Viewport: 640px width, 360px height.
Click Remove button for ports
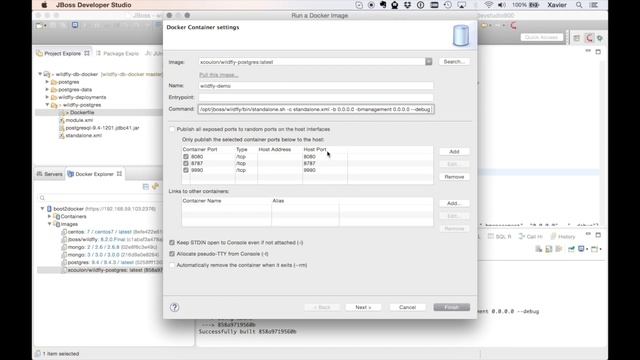tap(454, 177)
